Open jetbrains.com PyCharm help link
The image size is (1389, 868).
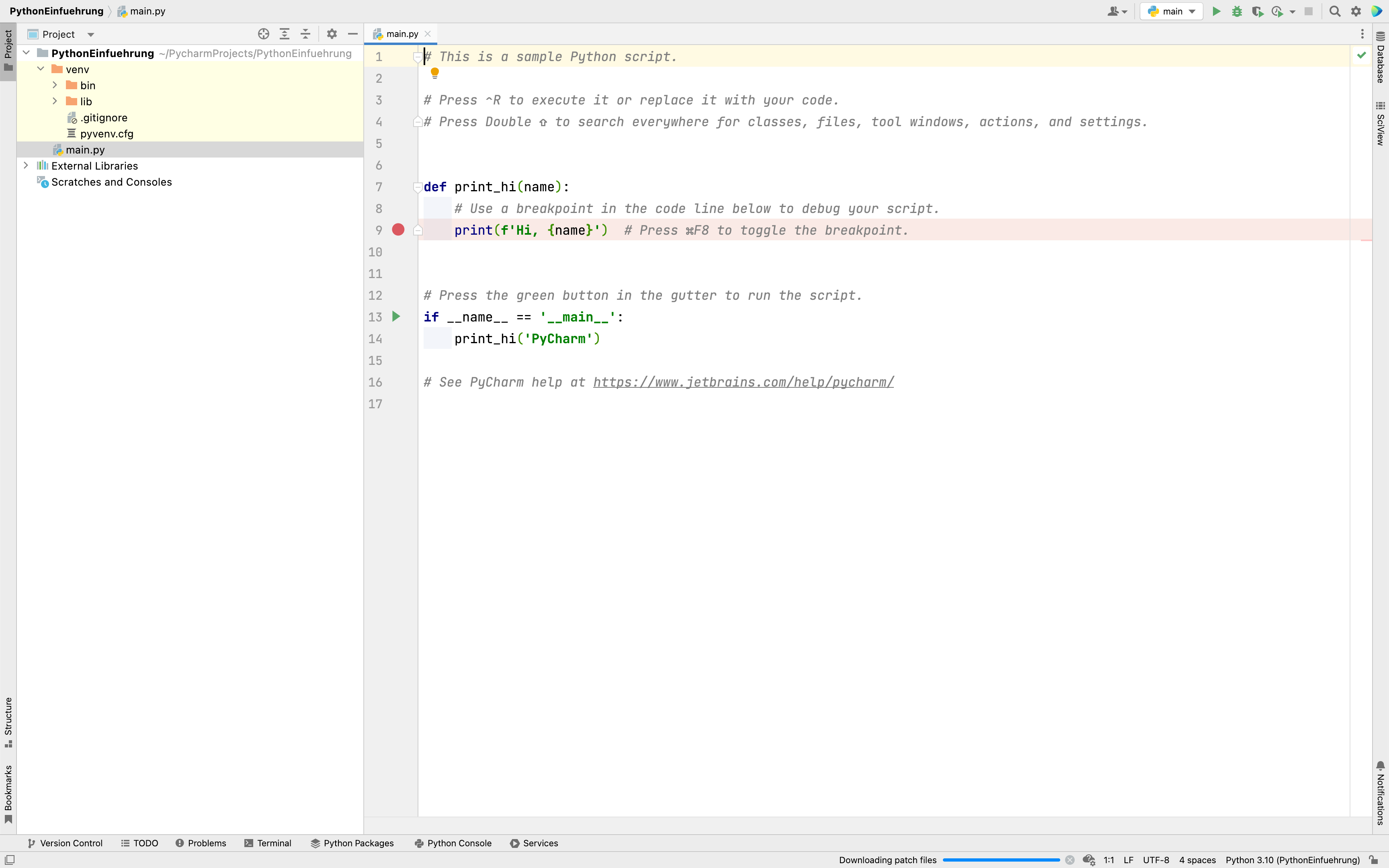(743, 382)
